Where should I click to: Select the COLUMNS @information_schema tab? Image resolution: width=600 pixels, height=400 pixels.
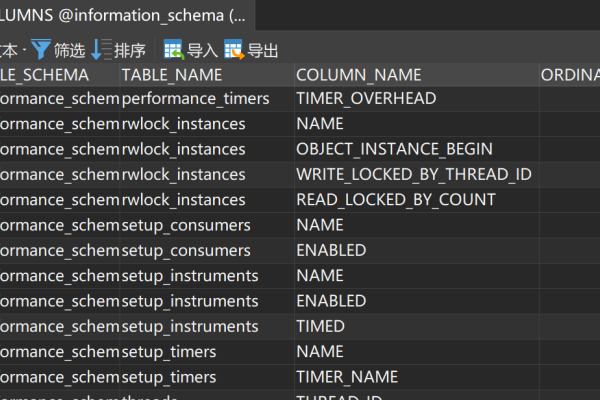120,16
